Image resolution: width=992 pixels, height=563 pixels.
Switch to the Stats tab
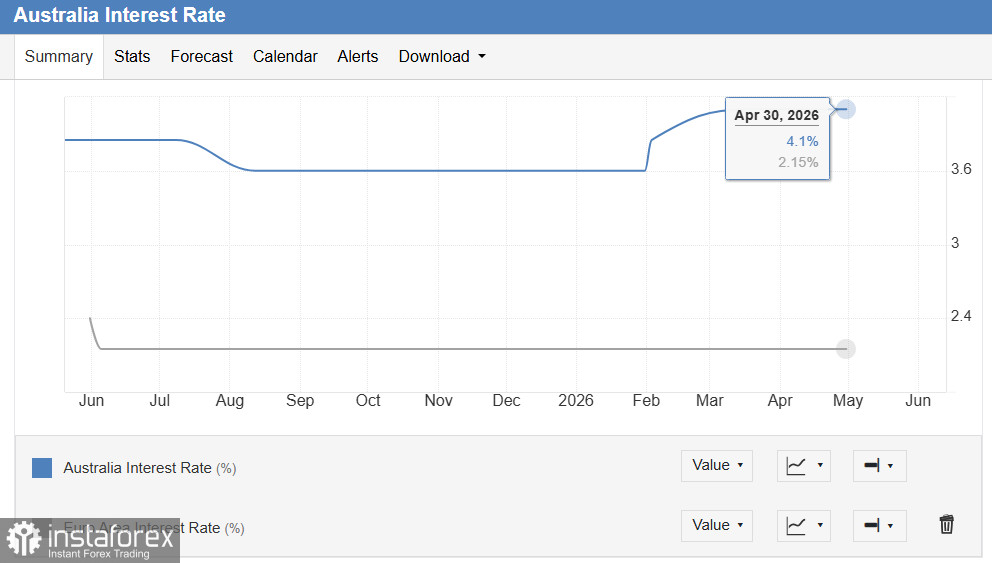click(132, 56)
